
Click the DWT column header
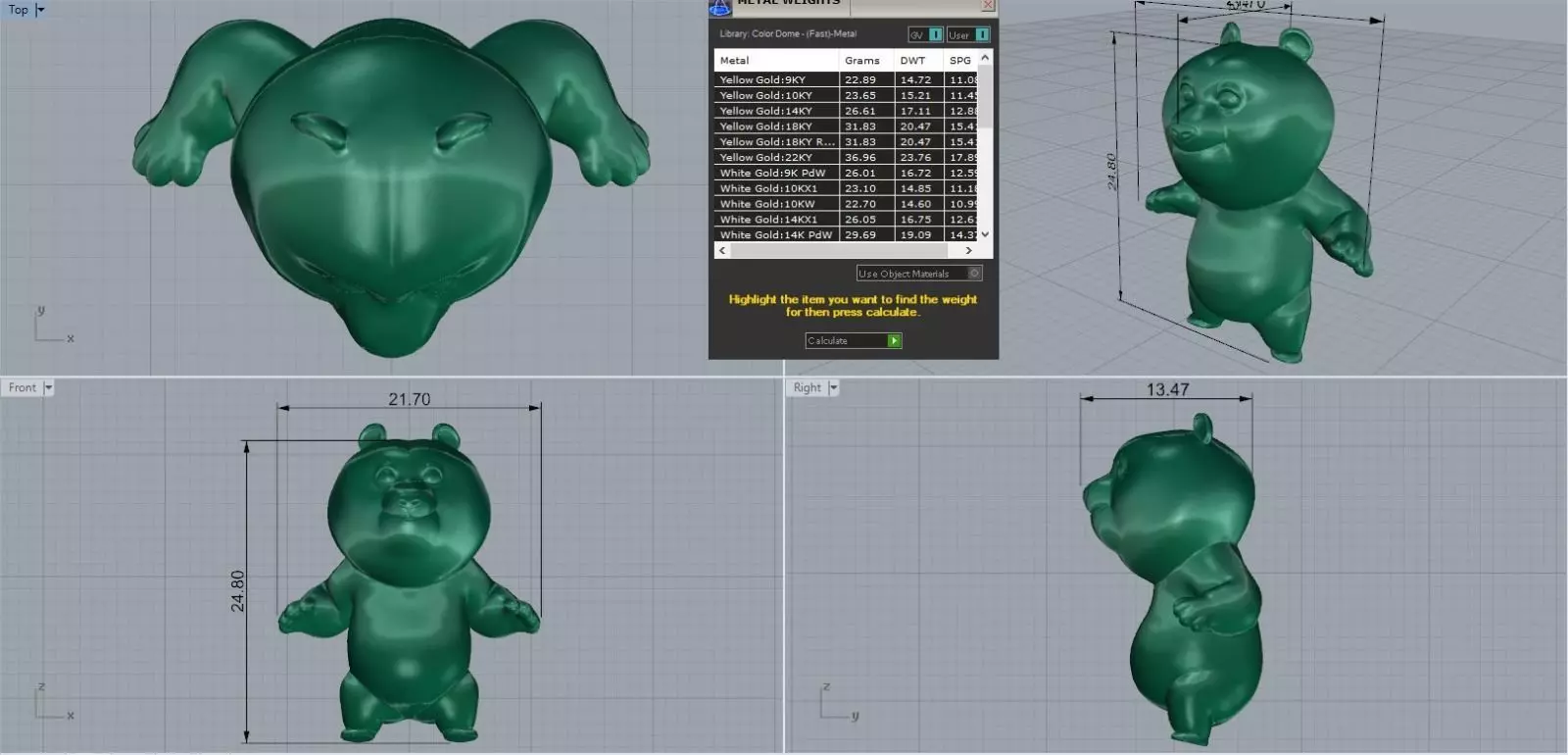(x=919, y=61)
